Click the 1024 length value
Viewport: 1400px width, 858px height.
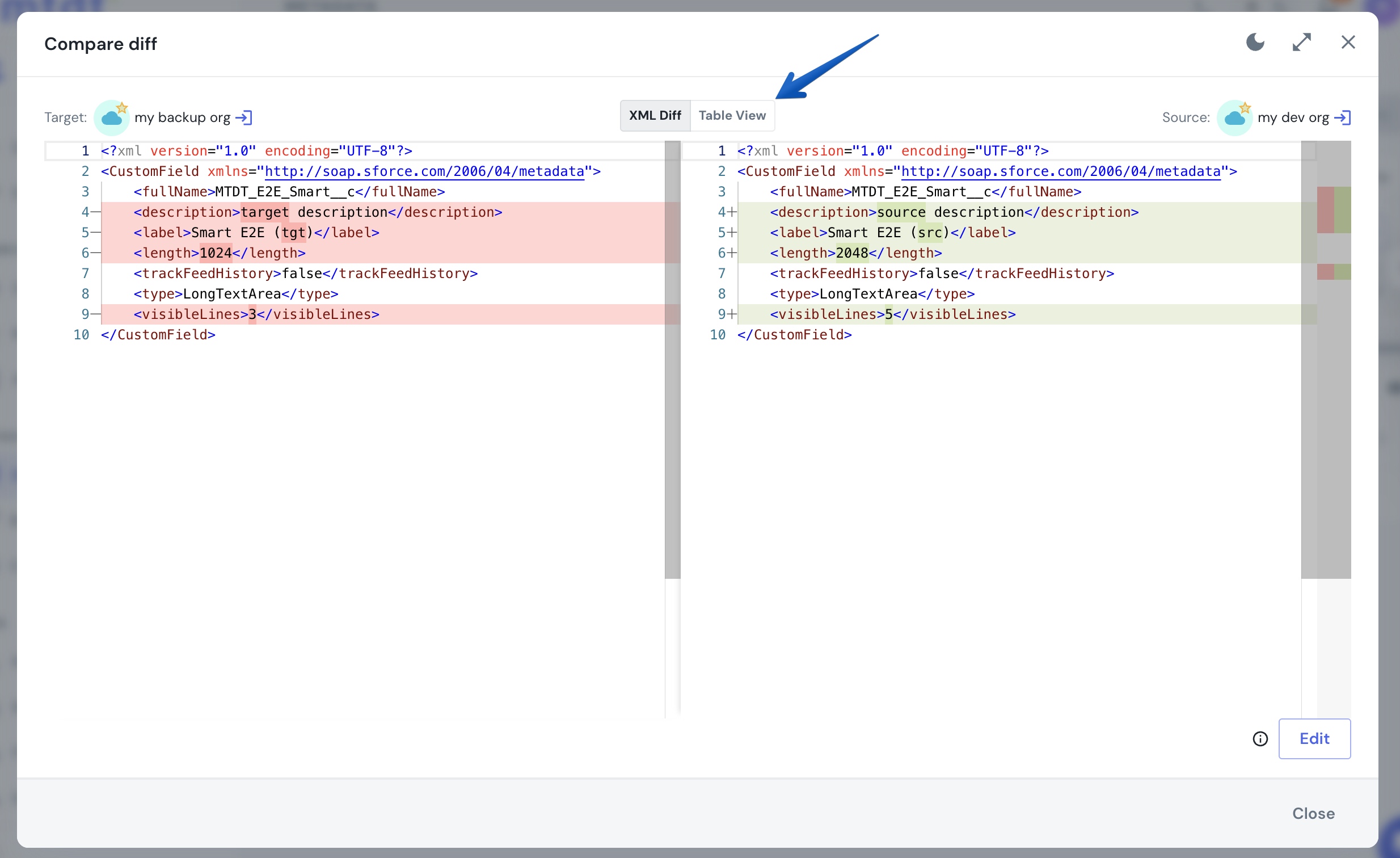pyautogui.click(x=216, y=254)
